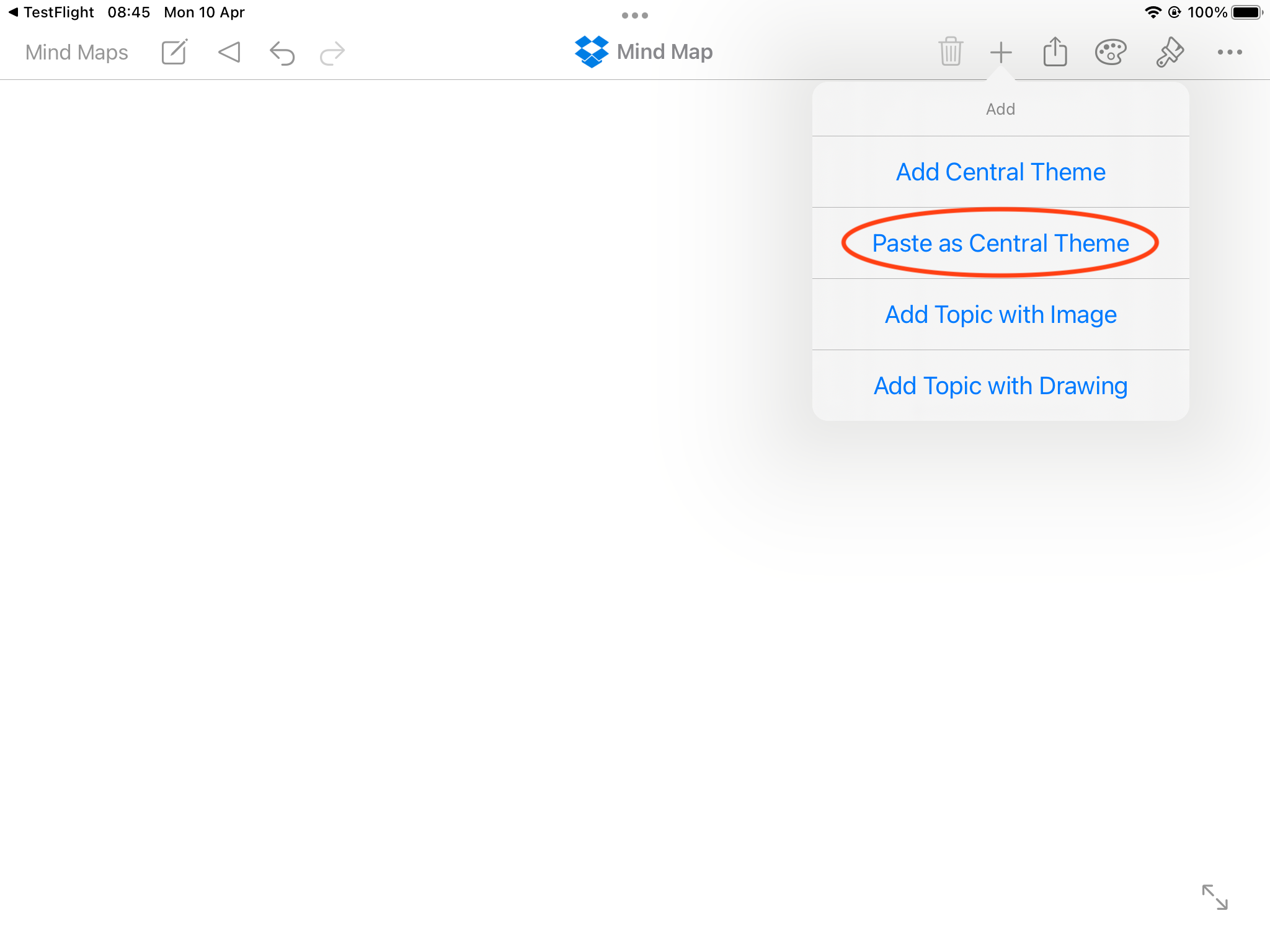Image resolution: width=1270 pixels, height=952 pixels.
Task: Return to TestFlight via status bar
Action: [x=51, y=12]
